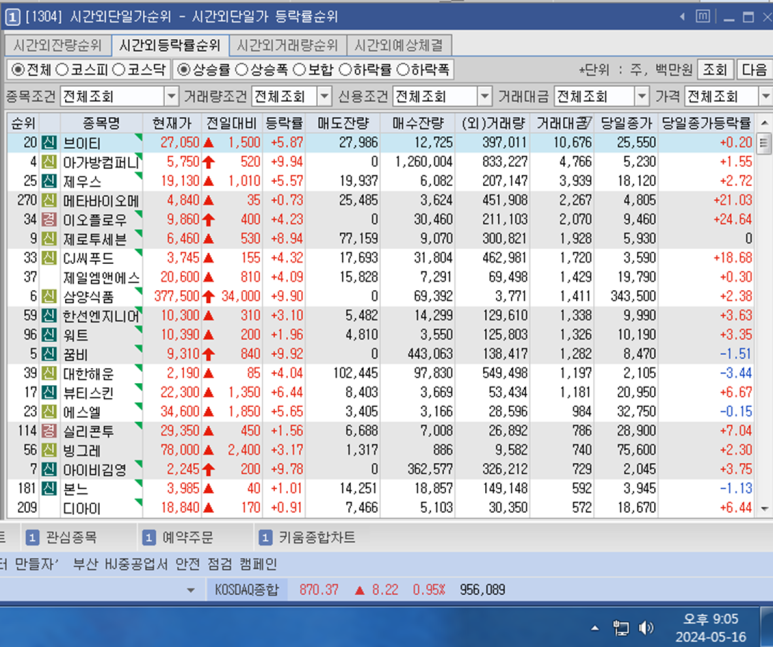
Task: Open the 거래대금 dropdown
Action: click(641, 96)
